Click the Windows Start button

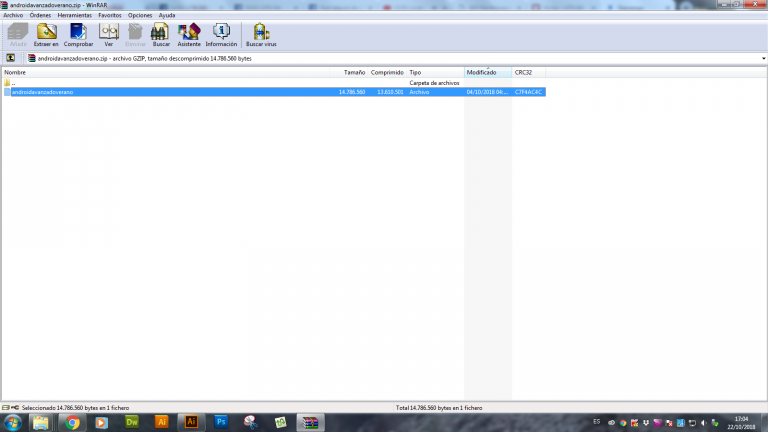pyautogui.click(x=13, y=422)
